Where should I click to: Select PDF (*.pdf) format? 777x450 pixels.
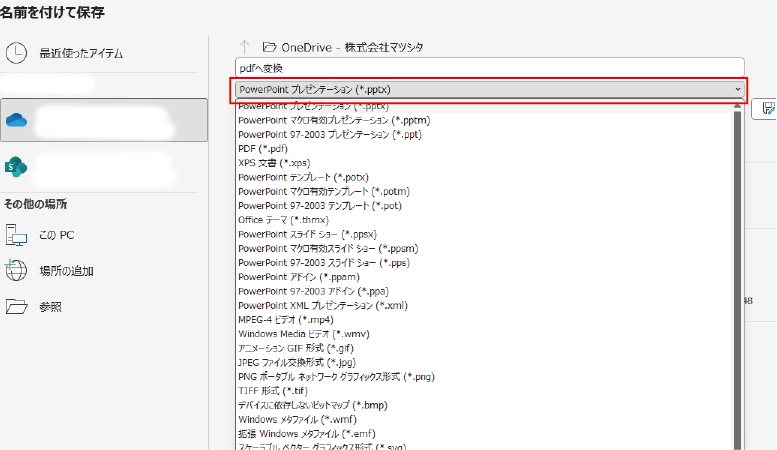click(263, 149)
